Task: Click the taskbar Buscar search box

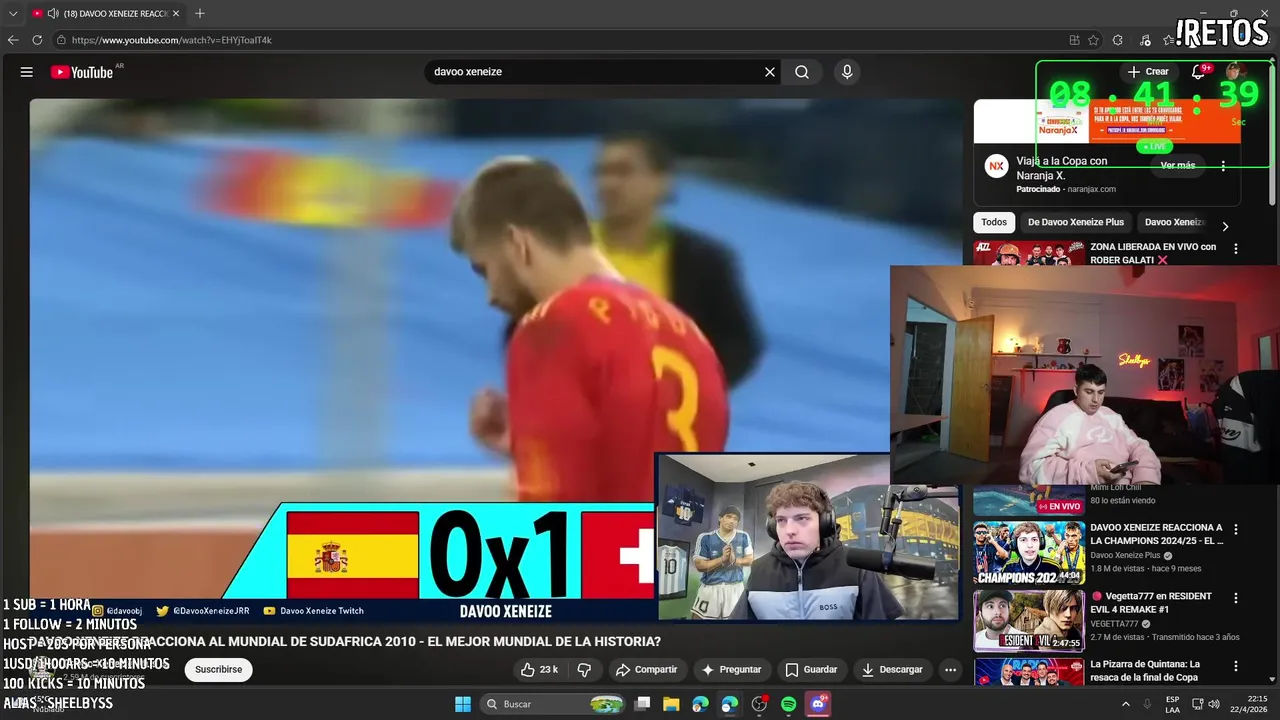Action: tap(553, 704)
